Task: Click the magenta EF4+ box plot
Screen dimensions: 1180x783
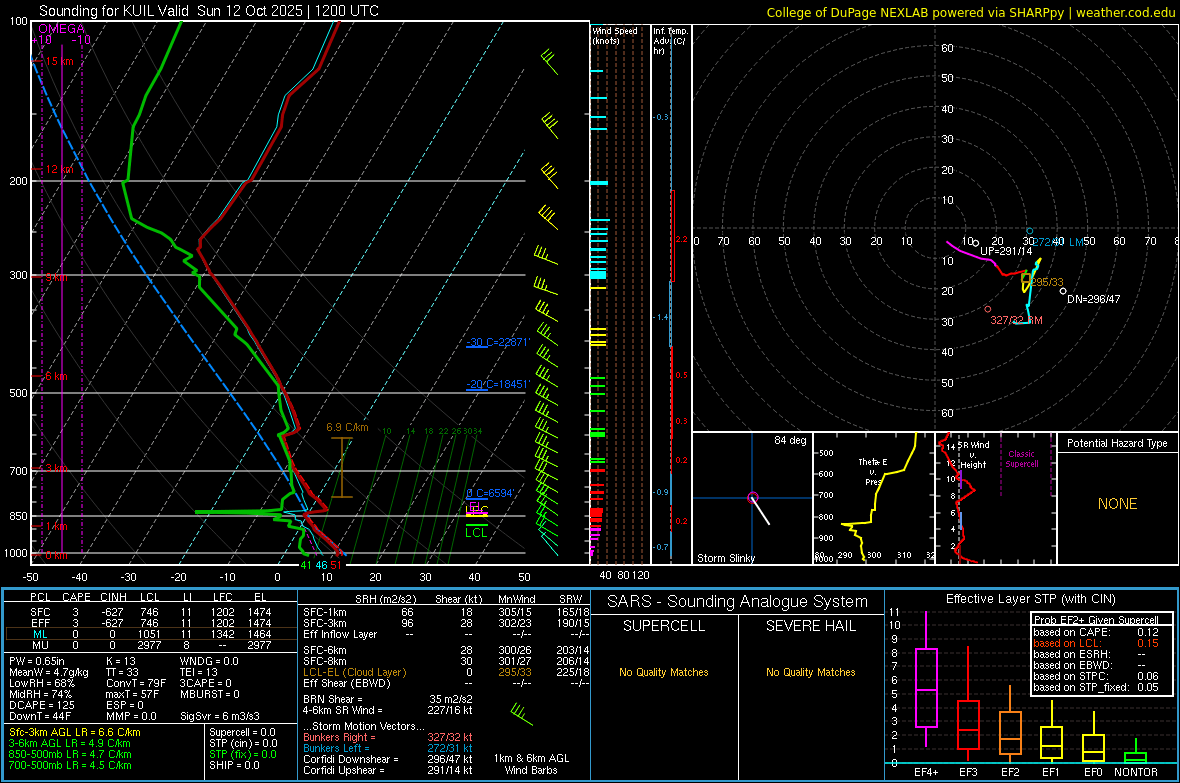Action: click(x=926, y=679)
